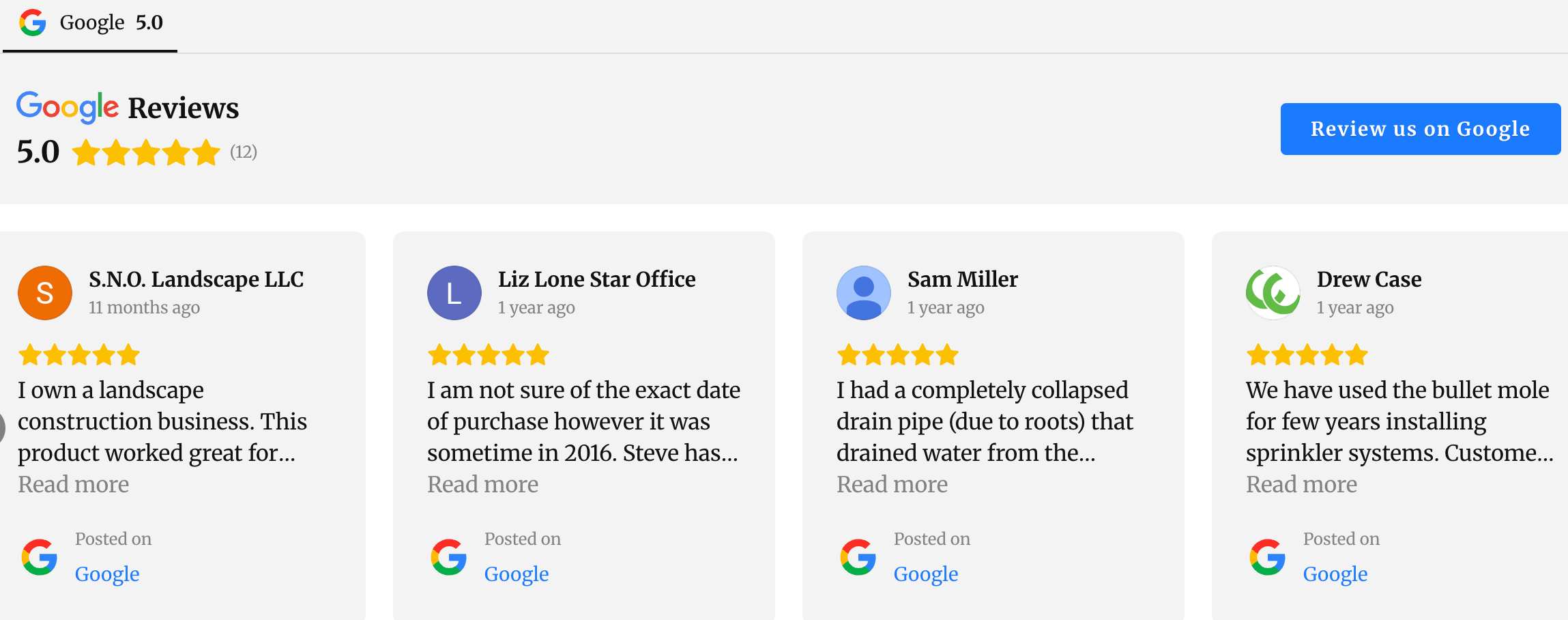Click Google icon under Liz Lone Star review
The width and height of the screenshot is (1568, 620).
449,557
